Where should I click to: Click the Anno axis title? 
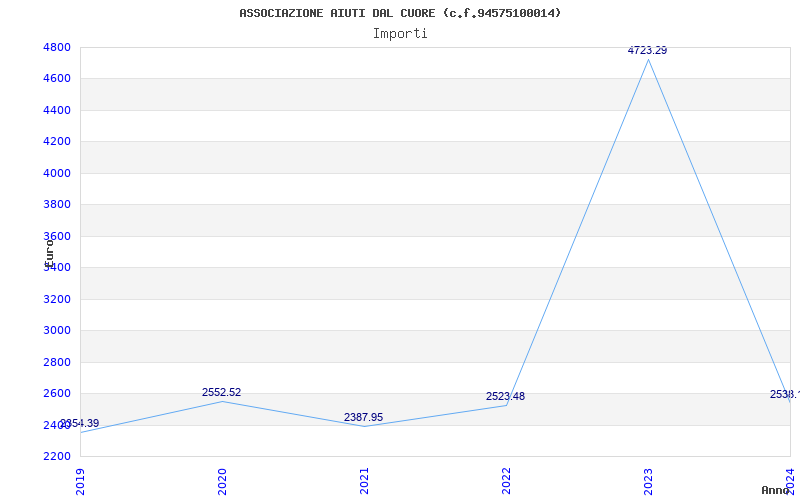pos(775,490)
